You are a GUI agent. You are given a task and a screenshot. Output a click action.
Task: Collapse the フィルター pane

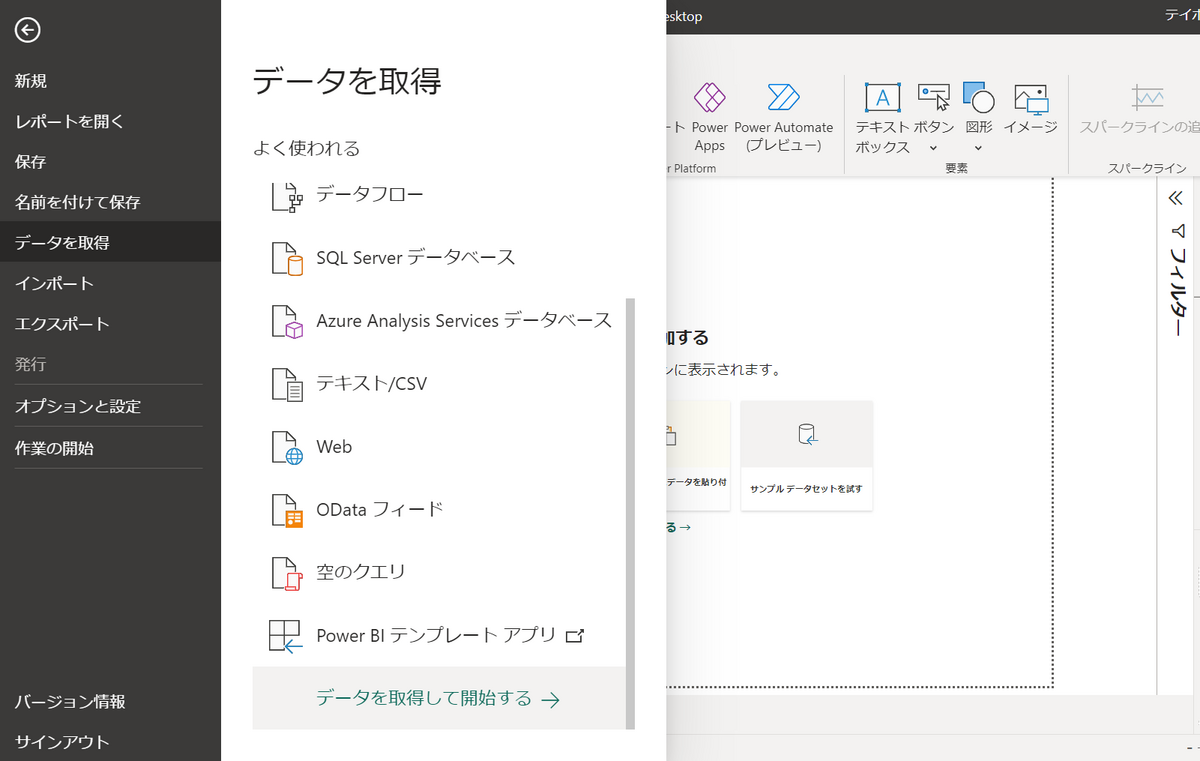coord(1177,197)
